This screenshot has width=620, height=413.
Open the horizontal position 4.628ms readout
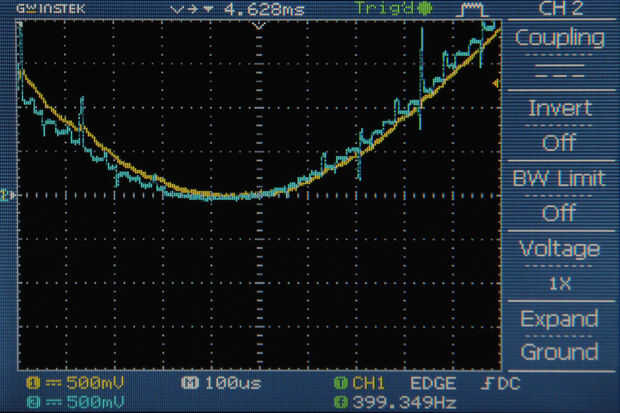(x=264, y=9)
